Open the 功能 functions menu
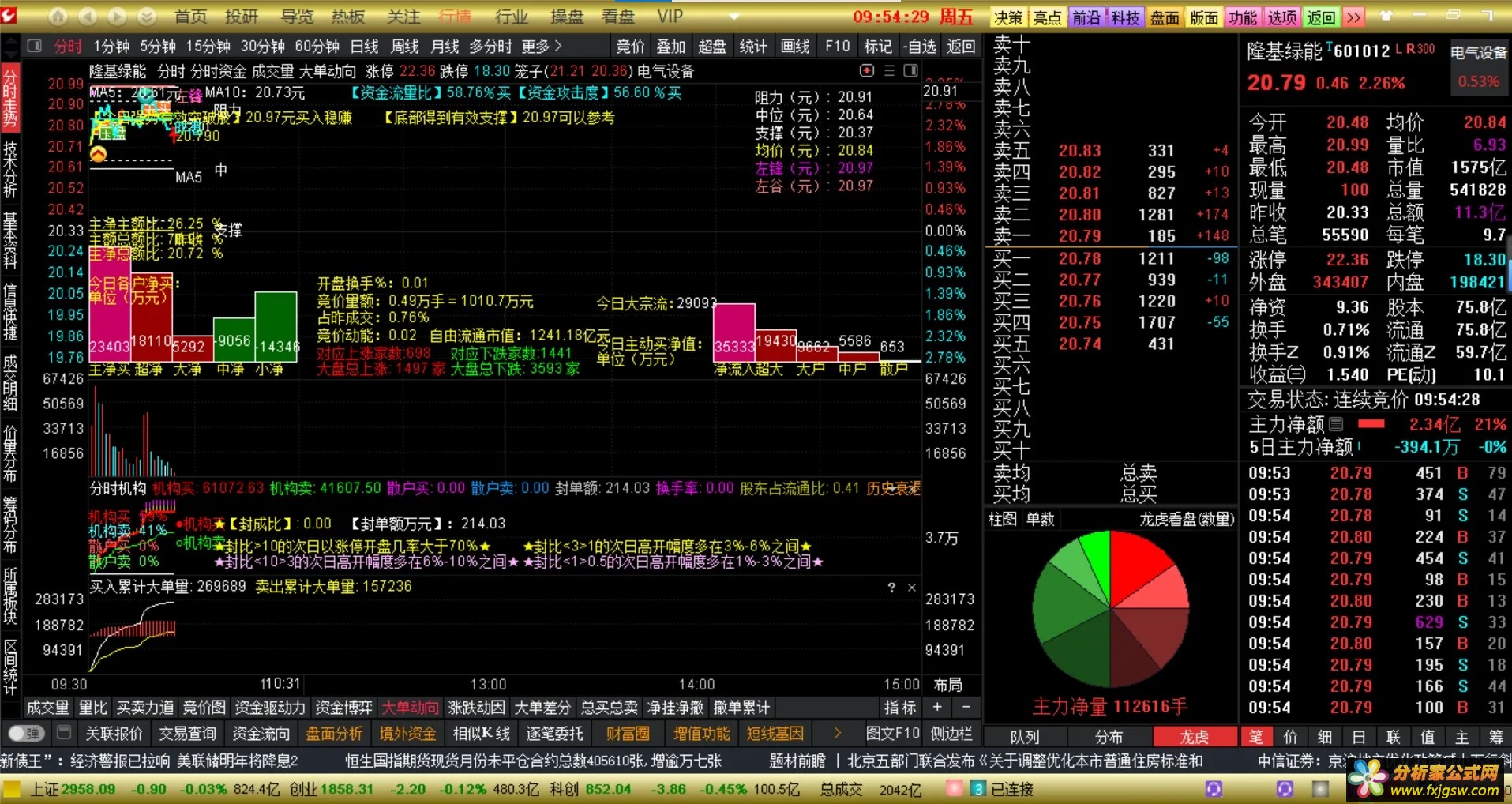The height and width of the screenshot is (804, 1512). (x=1243, y=17)
